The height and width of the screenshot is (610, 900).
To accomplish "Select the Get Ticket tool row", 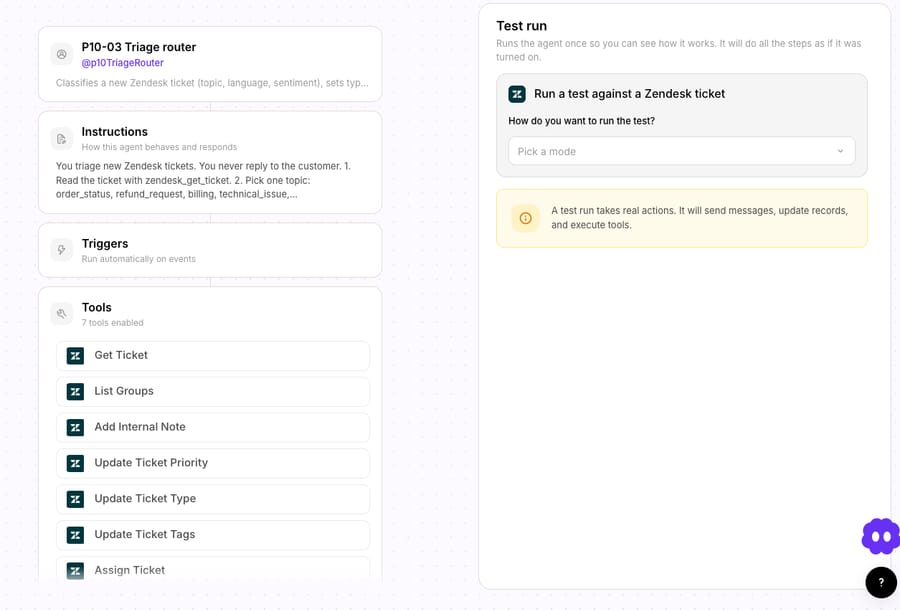I will coord(213,356).
